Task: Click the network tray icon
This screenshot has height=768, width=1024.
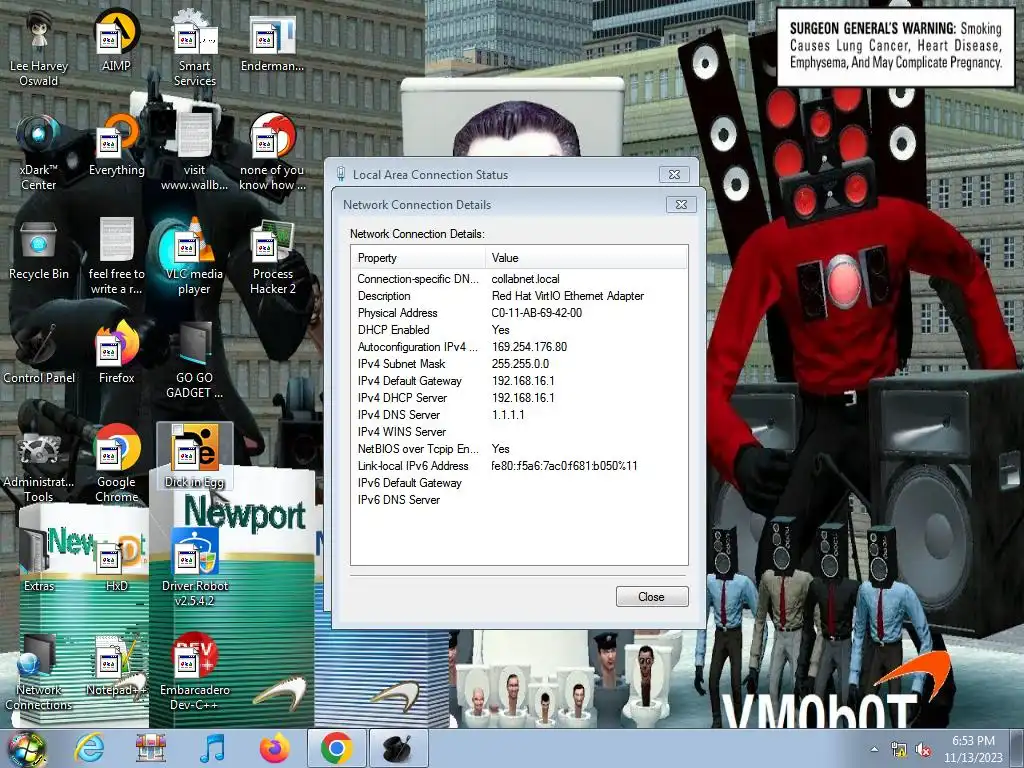Action: click(899, 750)
